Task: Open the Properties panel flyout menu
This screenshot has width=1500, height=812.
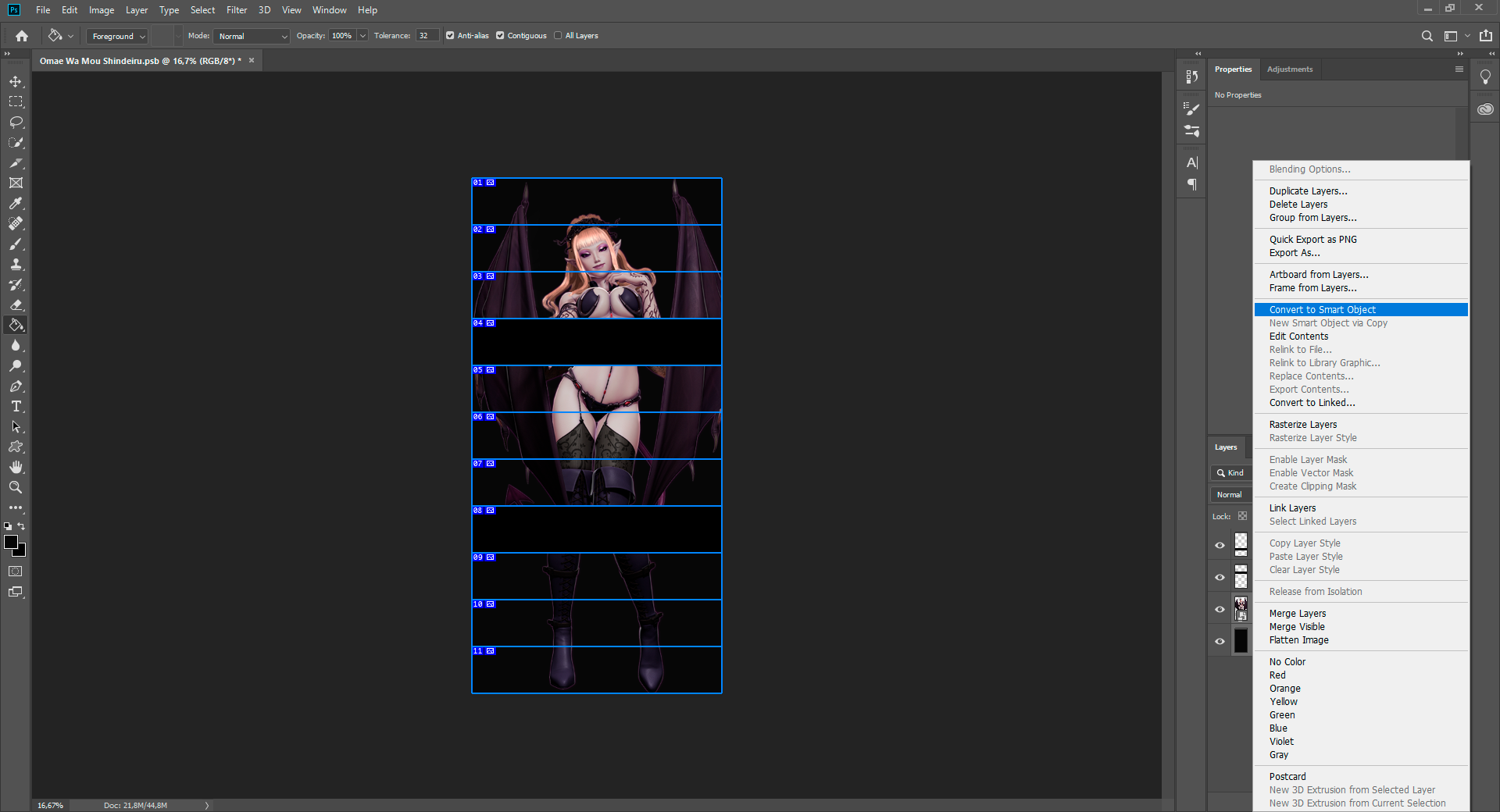Action: click(x=1459, y=69)
